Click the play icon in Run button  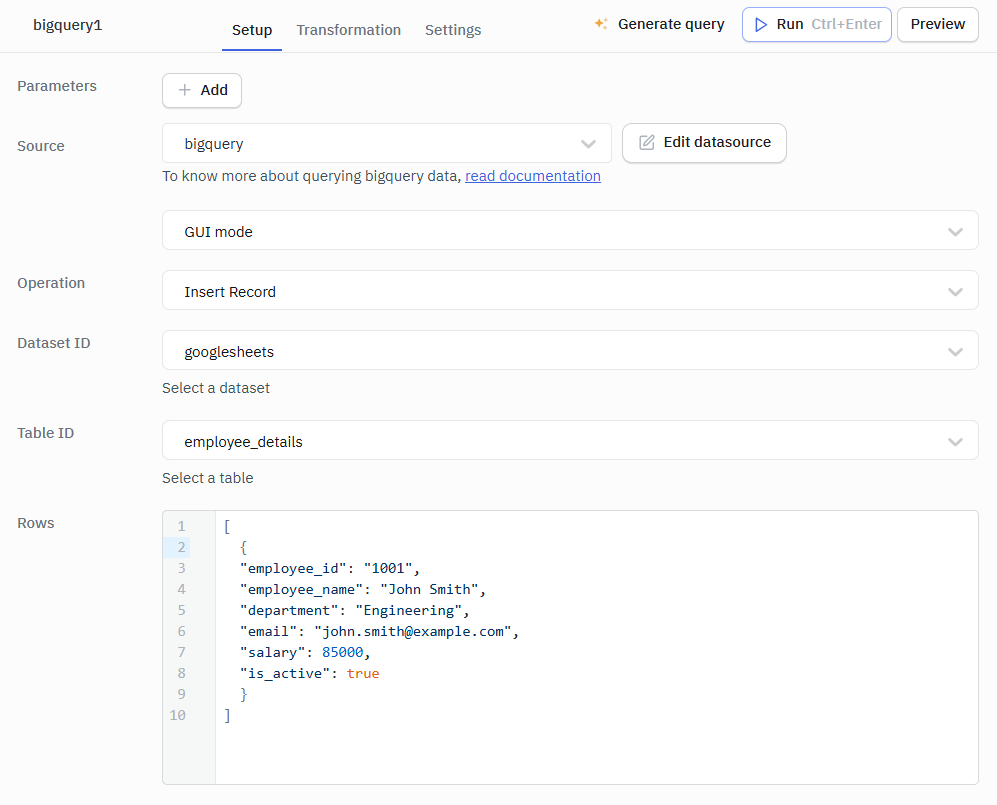coord(760,25)
